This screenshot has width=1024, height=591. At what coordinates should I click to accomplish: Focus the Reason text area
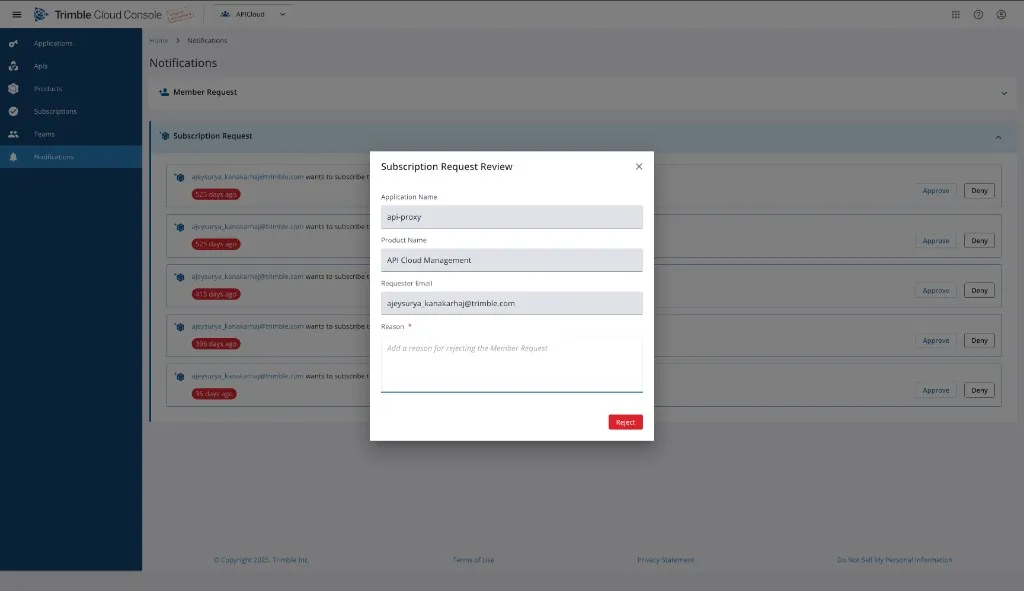click(511, 363)
